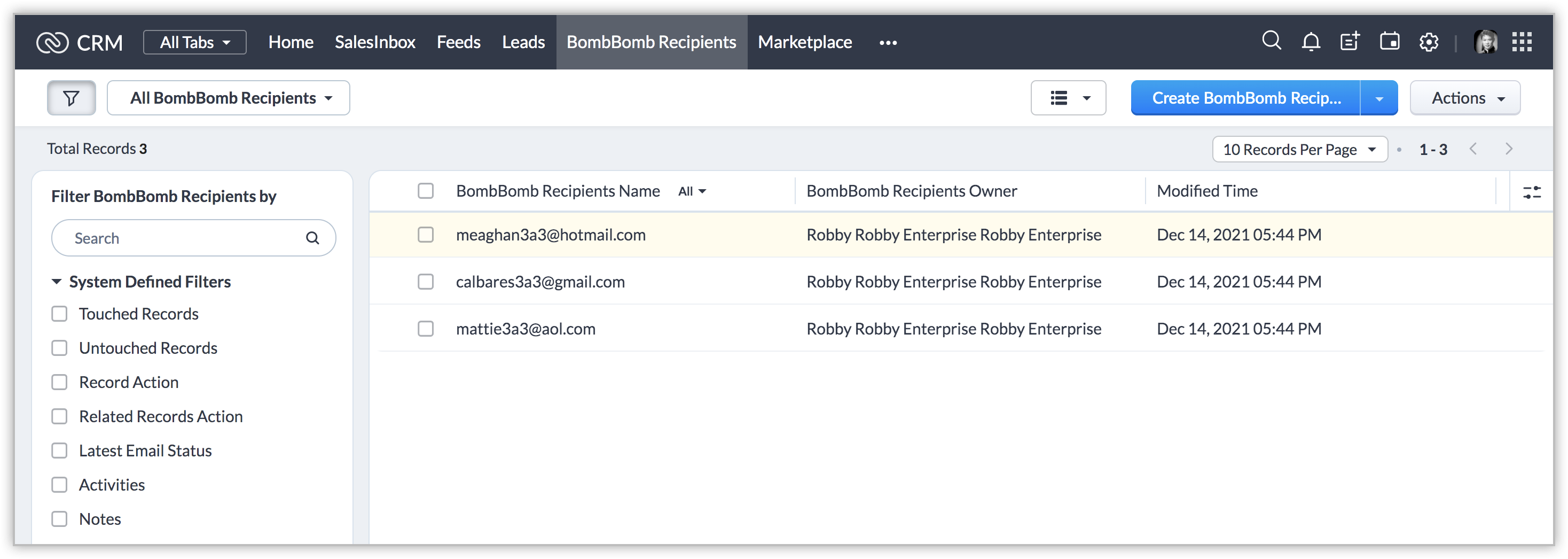
Task: Click Modified Time of calbares3a3@gmail.com row
Action: point(1238,282)
